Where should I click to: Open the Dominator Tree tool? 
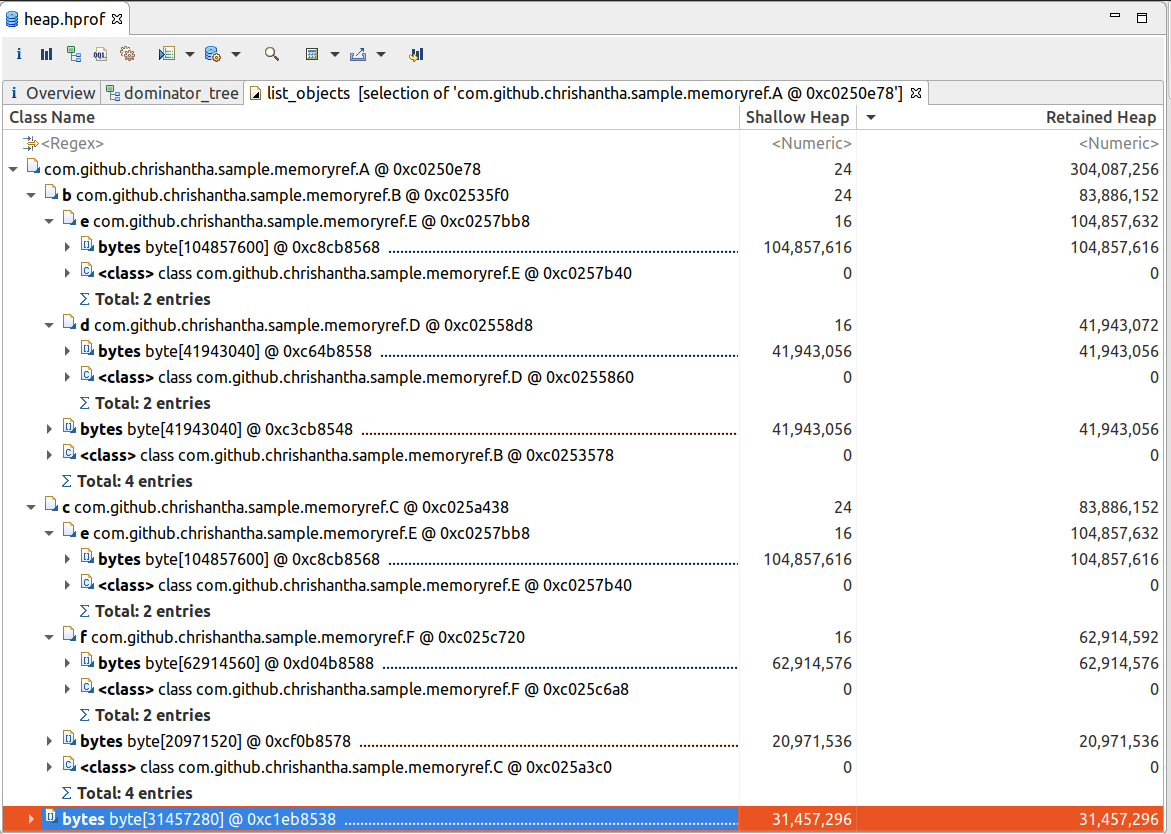74,54
